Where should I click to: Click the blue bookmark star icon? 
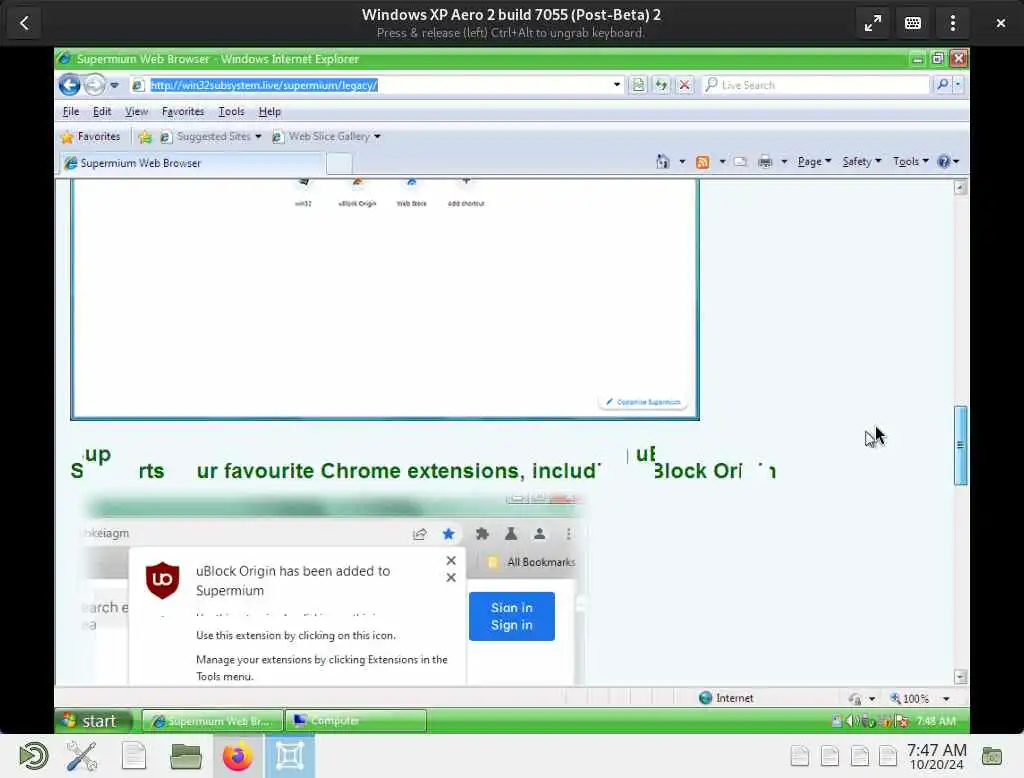point(449,534)
